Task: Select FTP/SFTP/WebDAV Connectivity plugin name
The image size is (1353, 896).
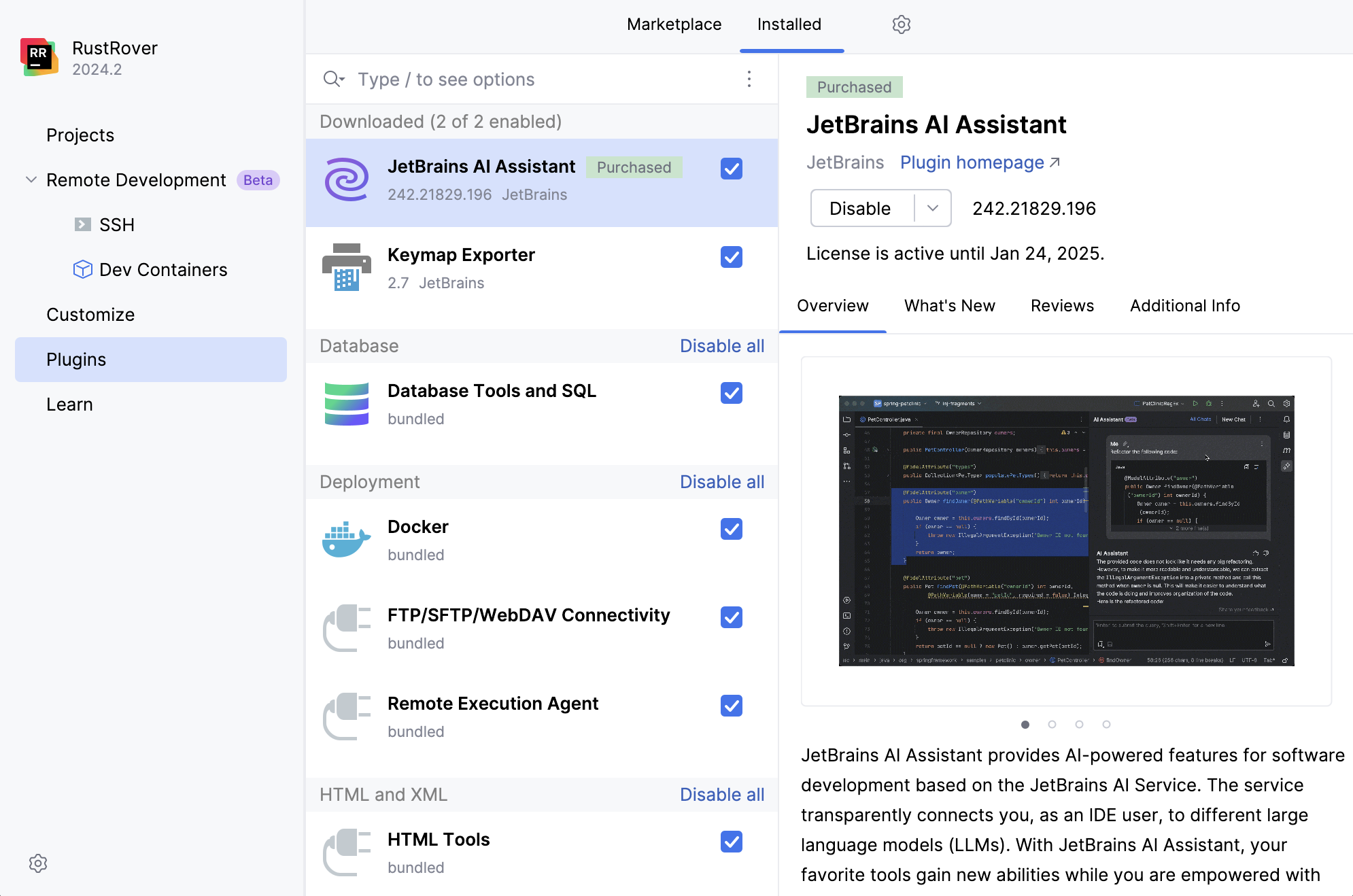Action: (528, 615)
